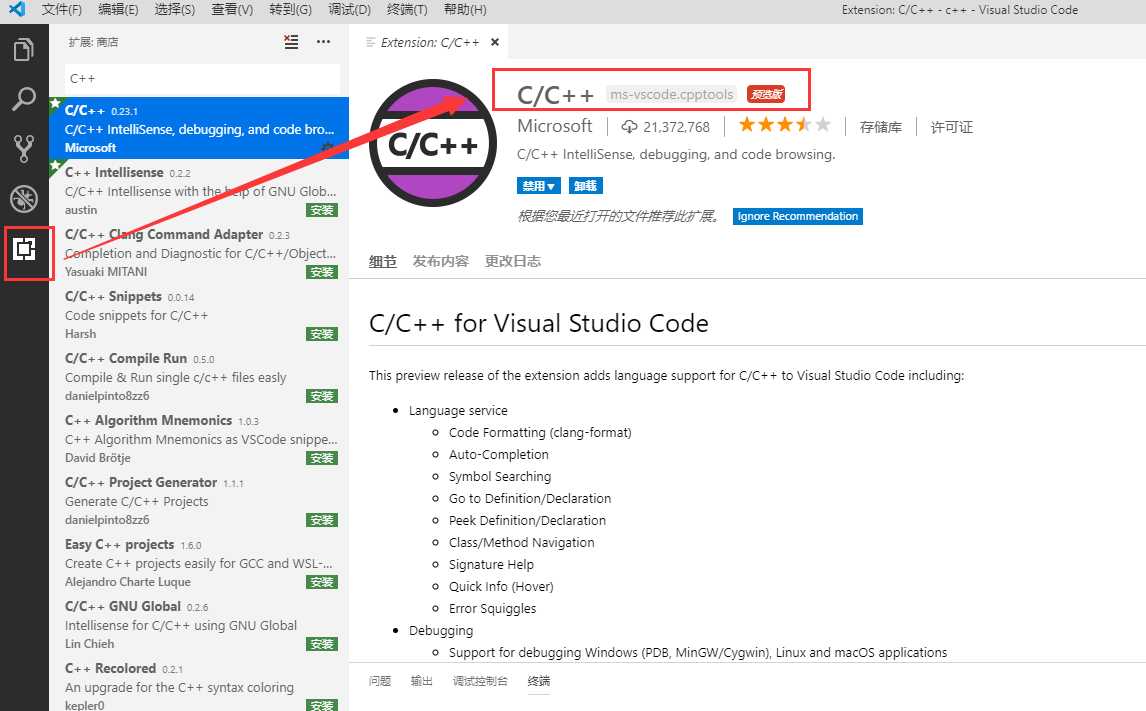Switch to the 细节 details tab

(382, 261)
